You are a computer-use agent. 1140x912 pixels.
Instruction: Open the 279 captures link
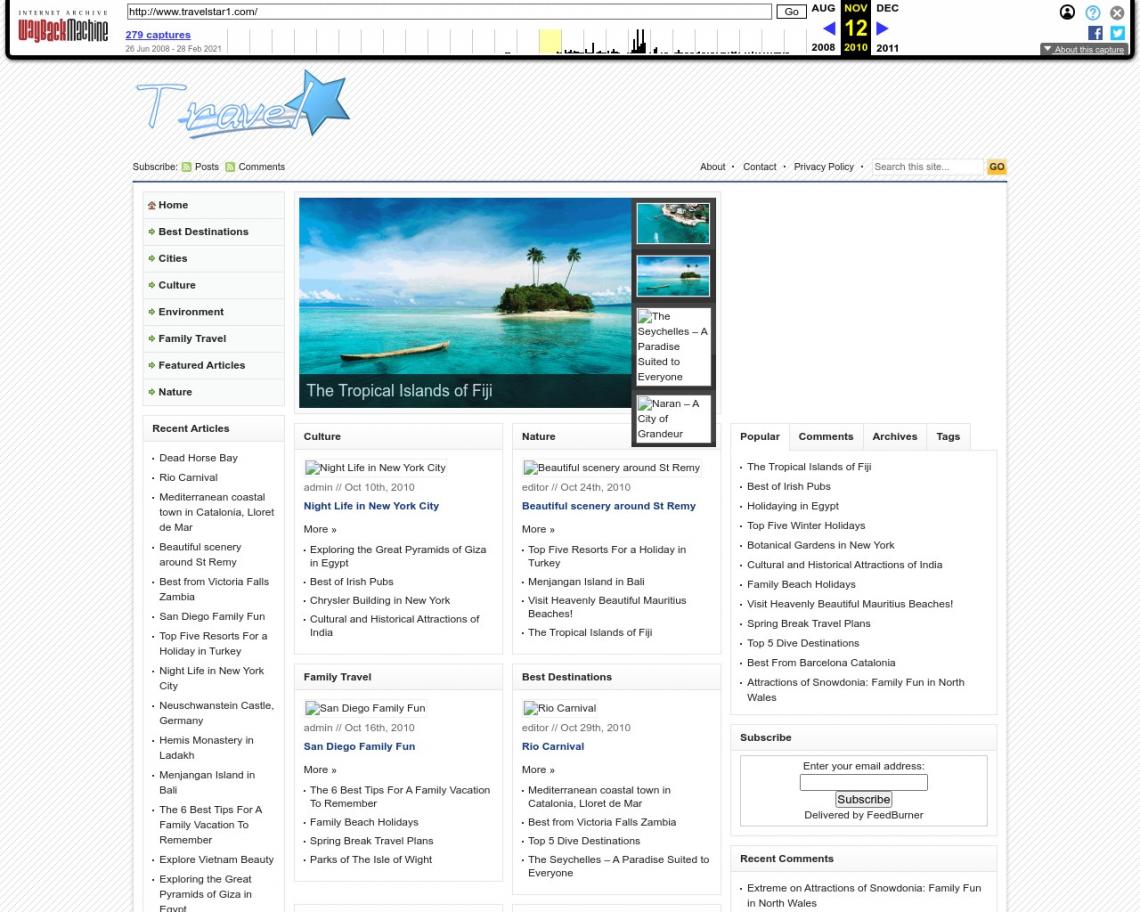(x=158, y=35)
